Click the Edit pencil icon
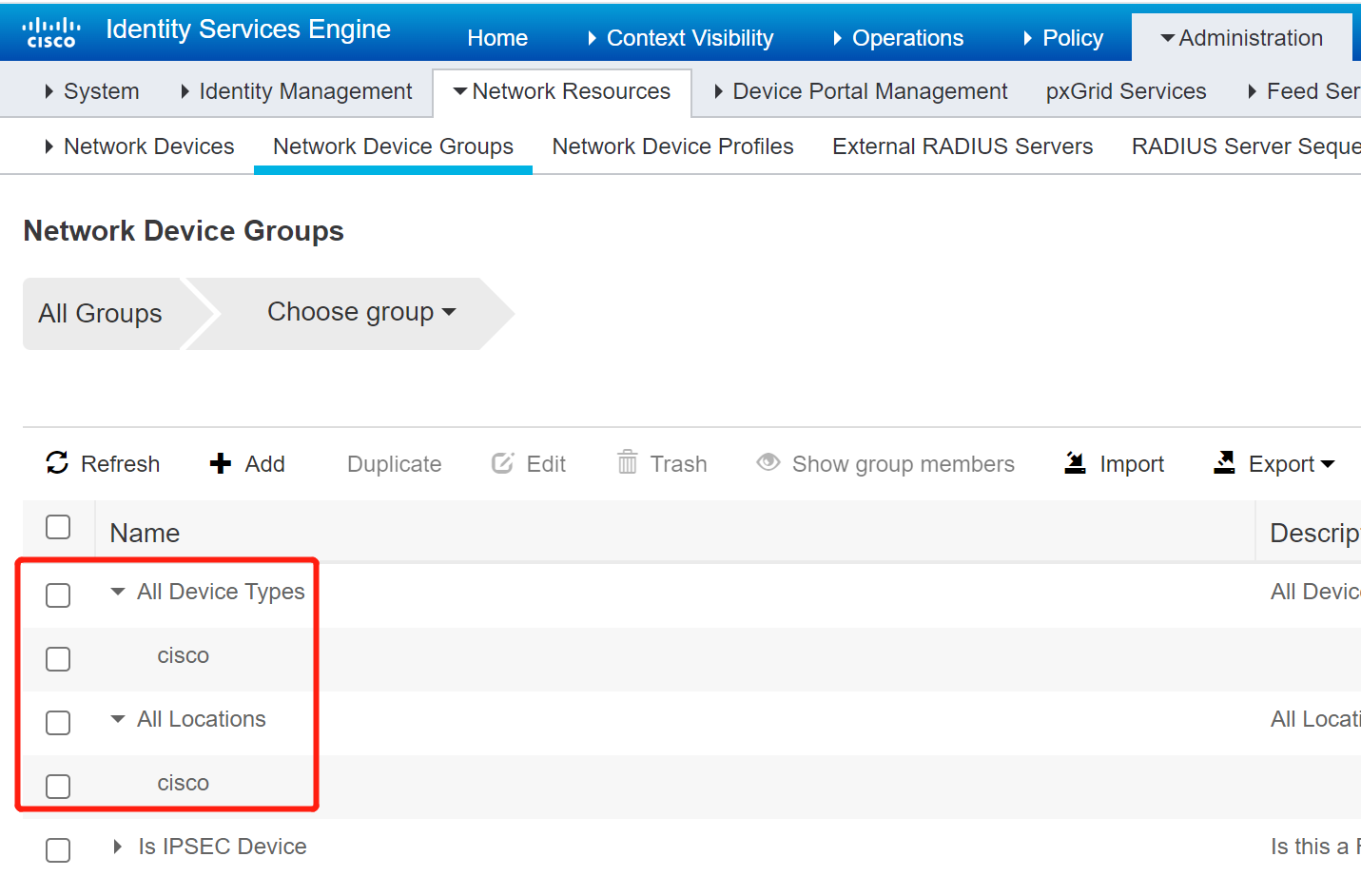1361x896 pixels. point(502,463)
